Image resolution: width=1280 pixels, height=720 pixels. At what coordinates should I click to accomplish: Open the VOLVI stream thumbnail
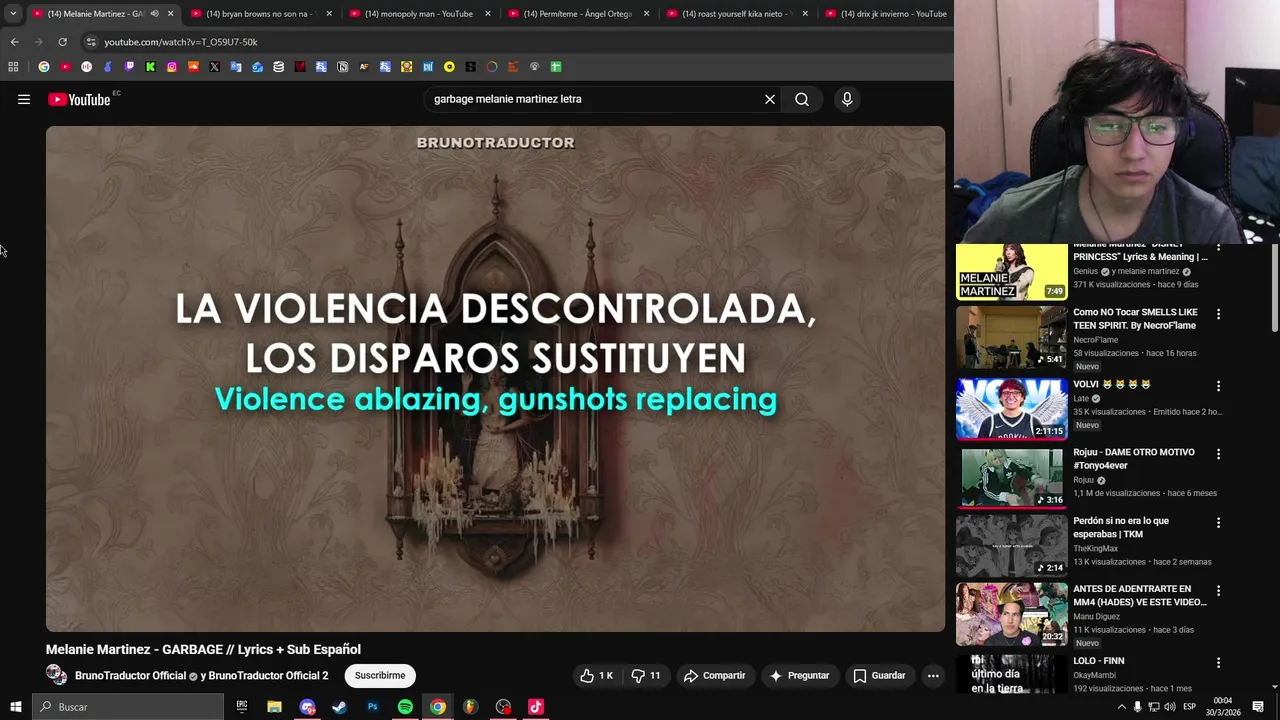pyautogui.click(x=1011, y=409)
